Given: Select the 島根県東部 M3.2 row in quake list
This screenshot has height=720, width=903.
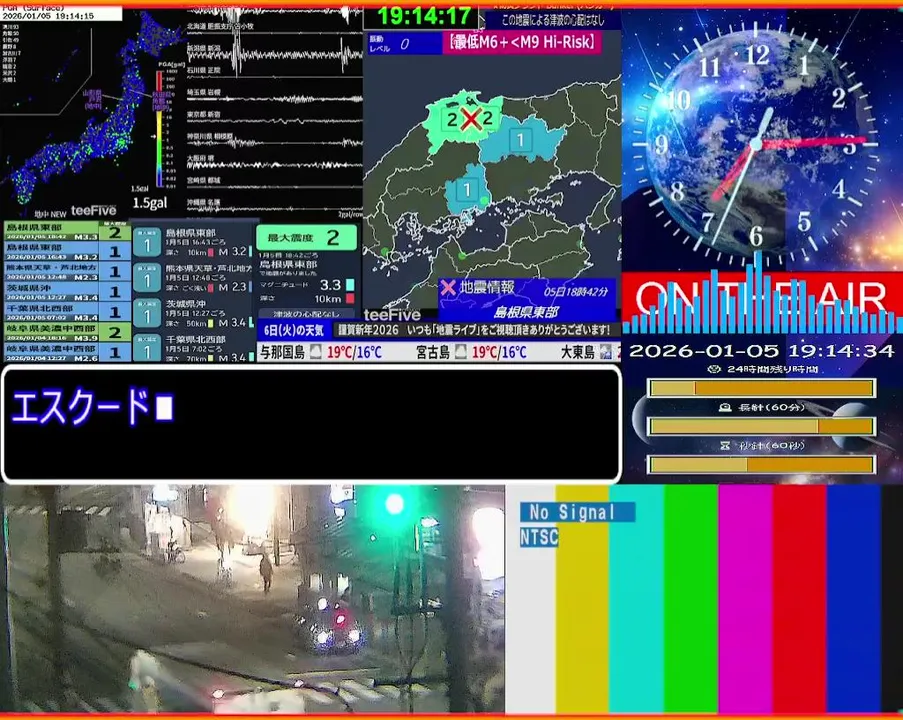Looking at the screenshot, I should (x=67, y=252).
